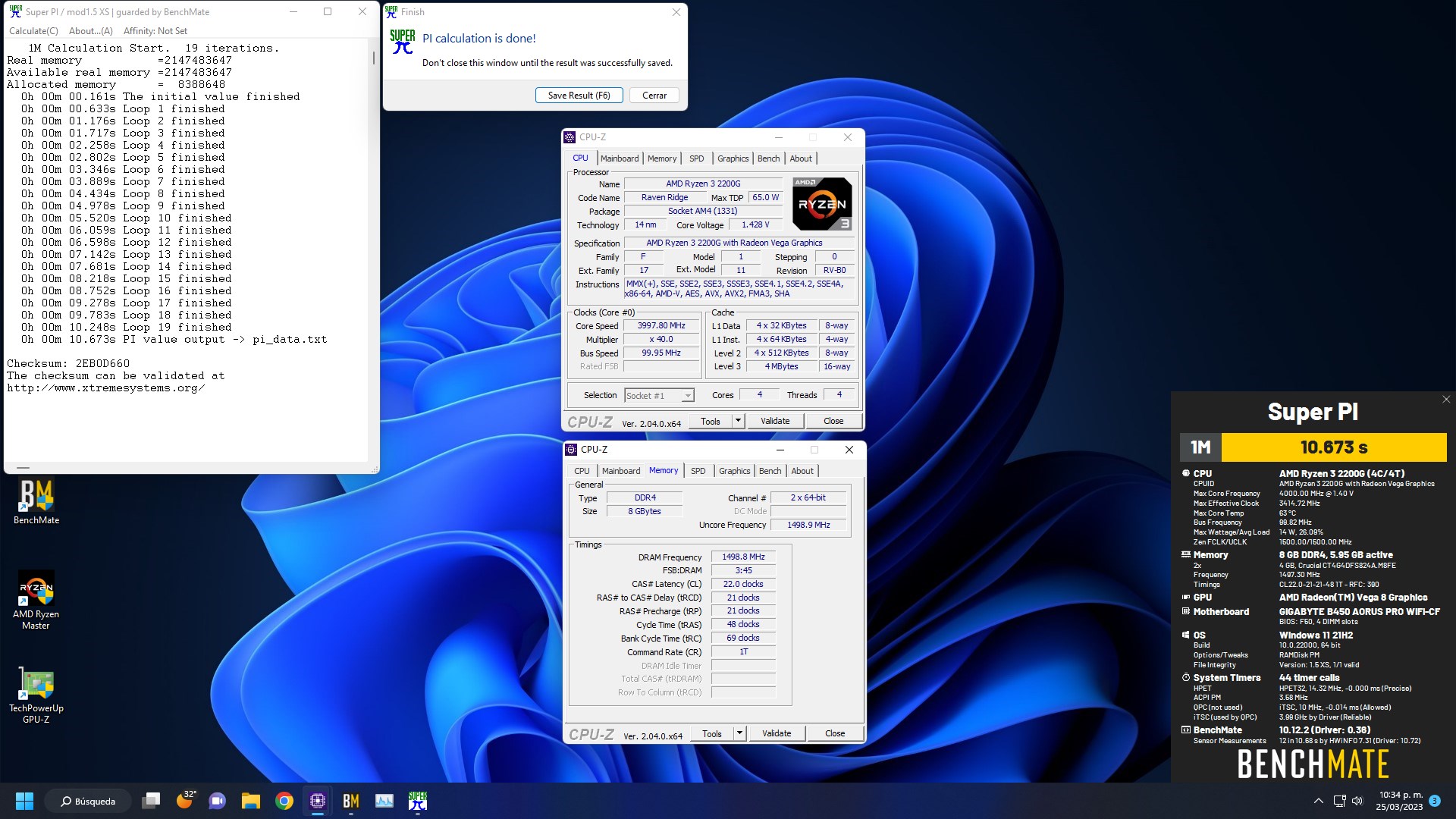Screen dimensions: 1456x819
Task: Open the Windows Start menu
Action: click(24, 801)
